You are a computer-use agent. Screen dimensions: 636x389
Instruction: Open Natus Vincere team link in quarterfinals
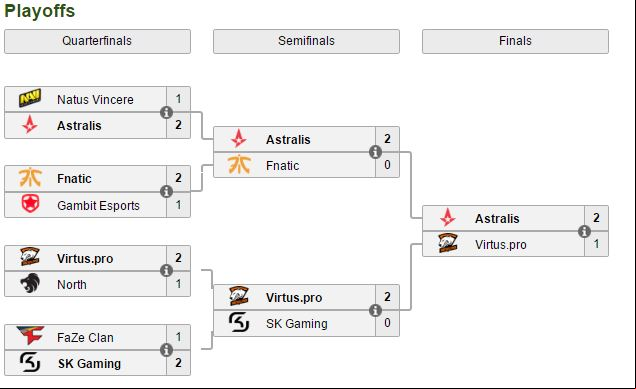(95, 99)
